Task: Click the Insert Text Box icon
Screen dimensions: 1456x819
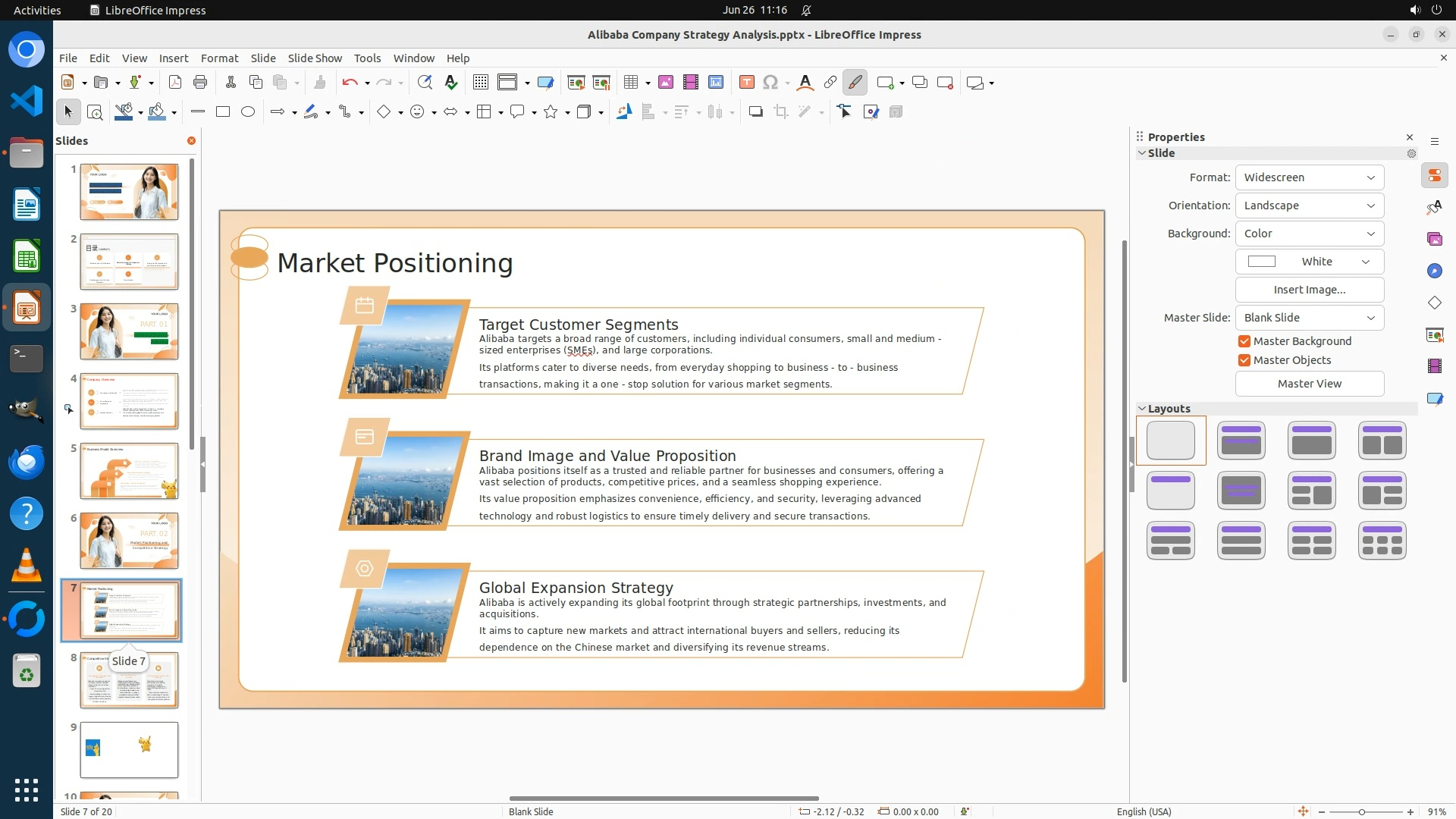Action: [x=746, y=83]
